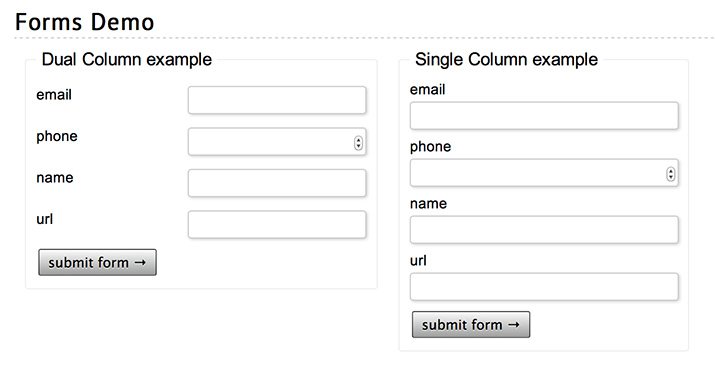The height and width of the screenshot is (366, 715).
Task: Select the name input in Single Column example
Action: [x=544, y=230]
